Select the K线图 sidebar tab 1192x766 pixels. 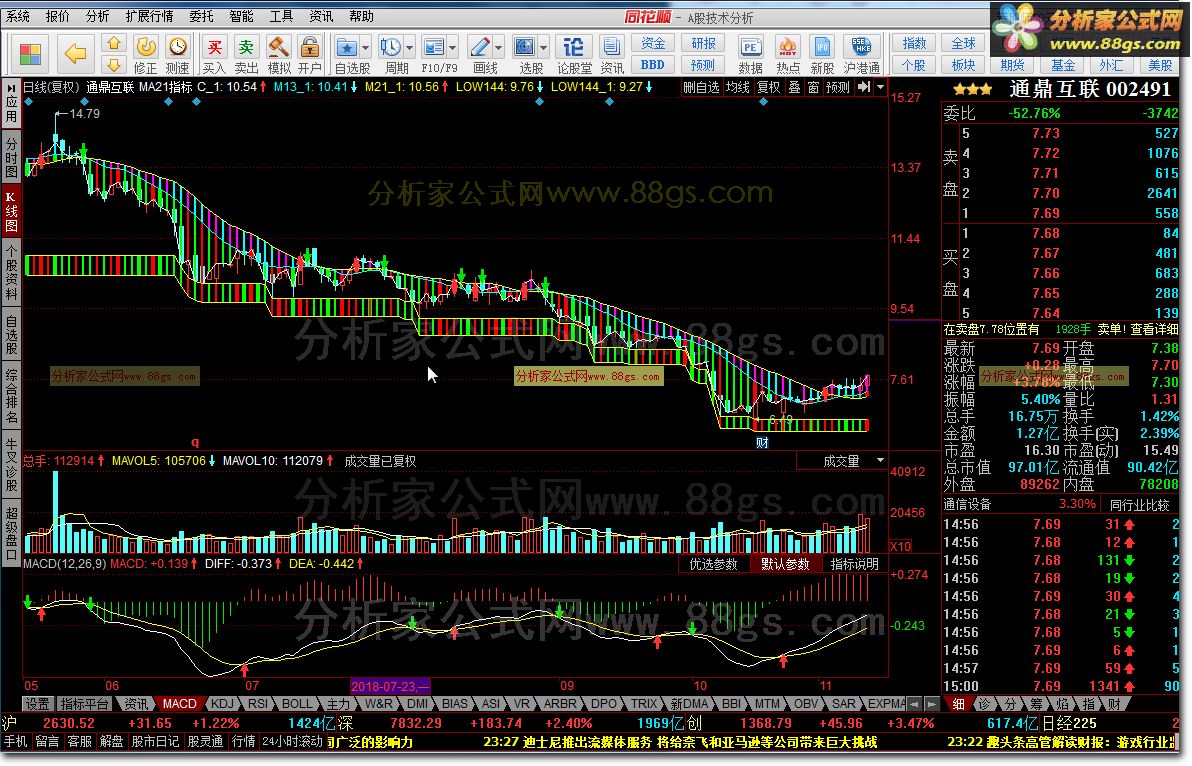point(11,210)
